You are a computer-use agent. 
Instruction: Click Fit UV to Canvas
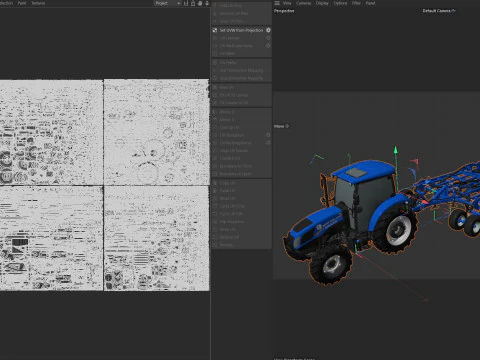pyautogui.click(x=241, y=95)
